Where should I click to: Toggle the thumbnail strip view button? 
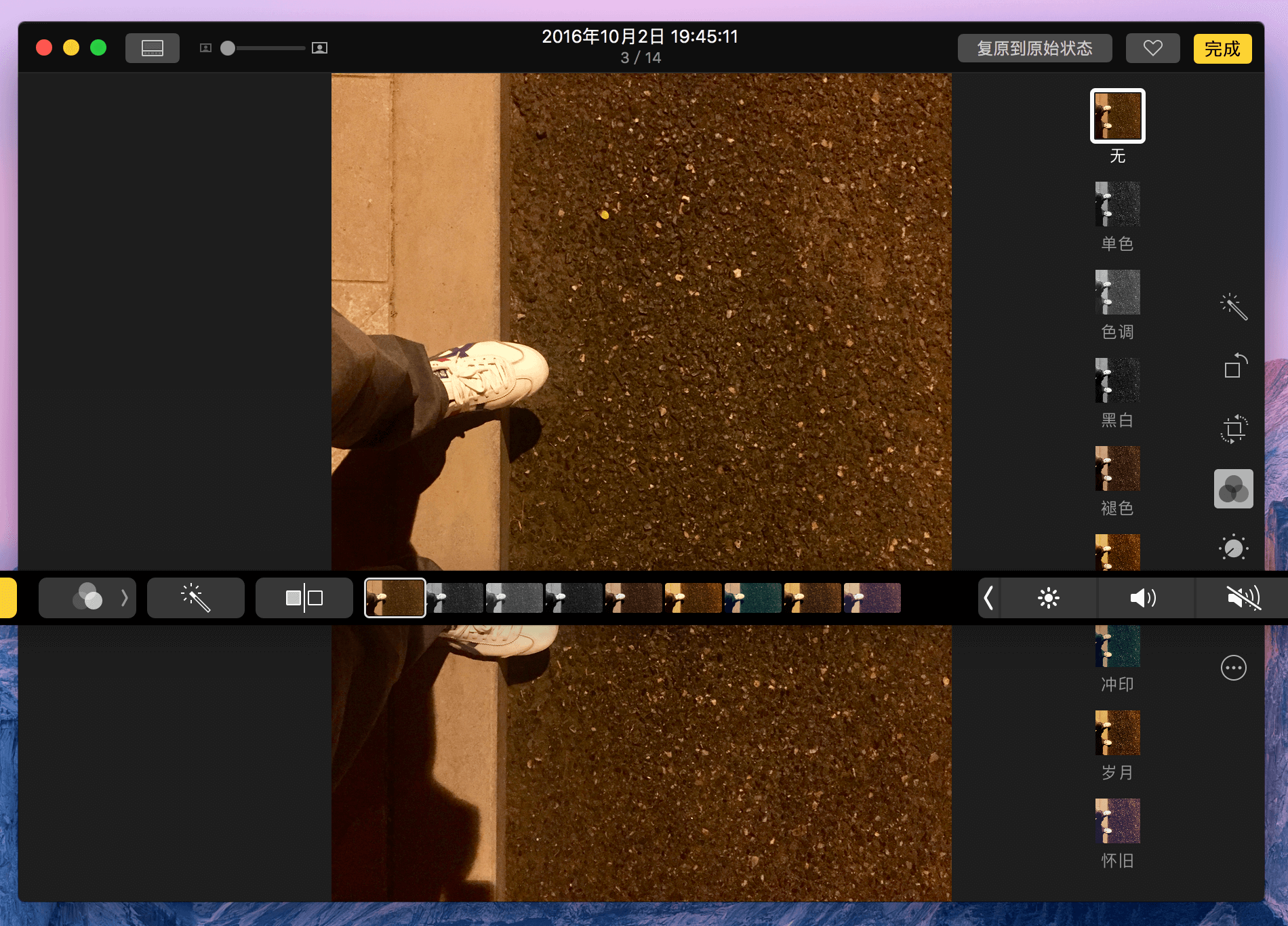click(x=153, y=48)
